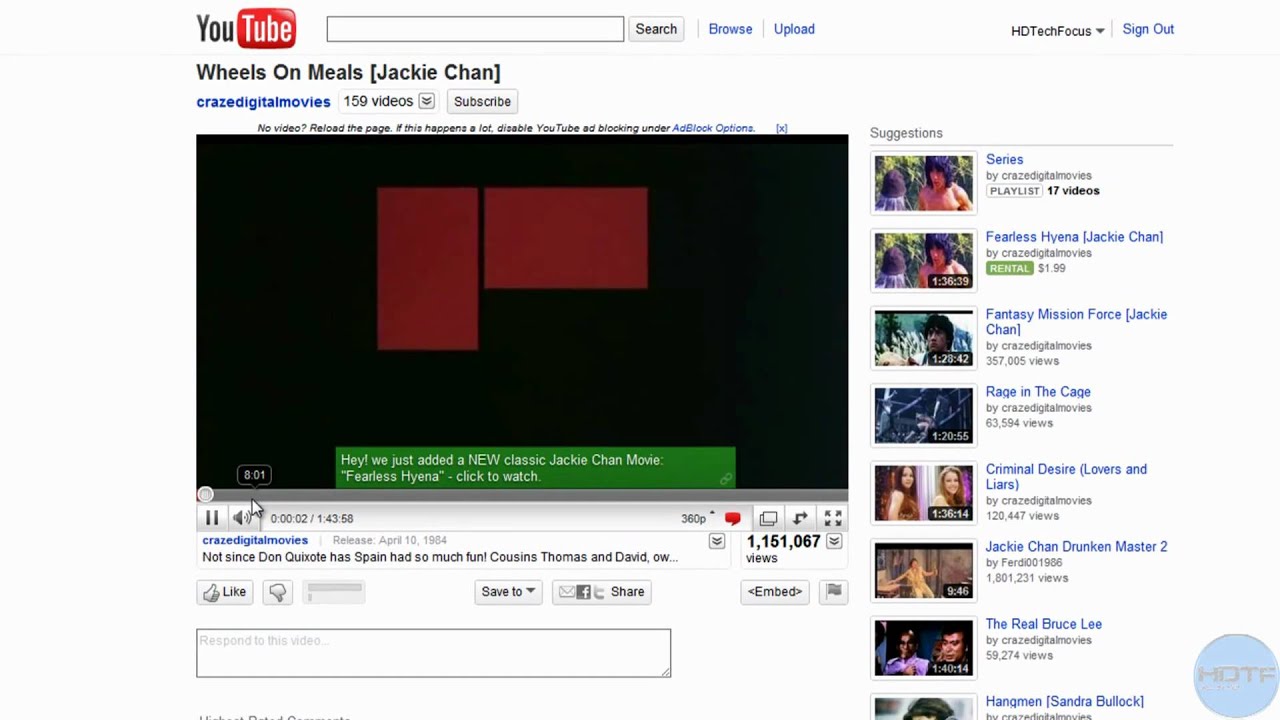
Task: Open Criminal Desire (Lovers and Liars) link
Action: (x=1066, y=476)
